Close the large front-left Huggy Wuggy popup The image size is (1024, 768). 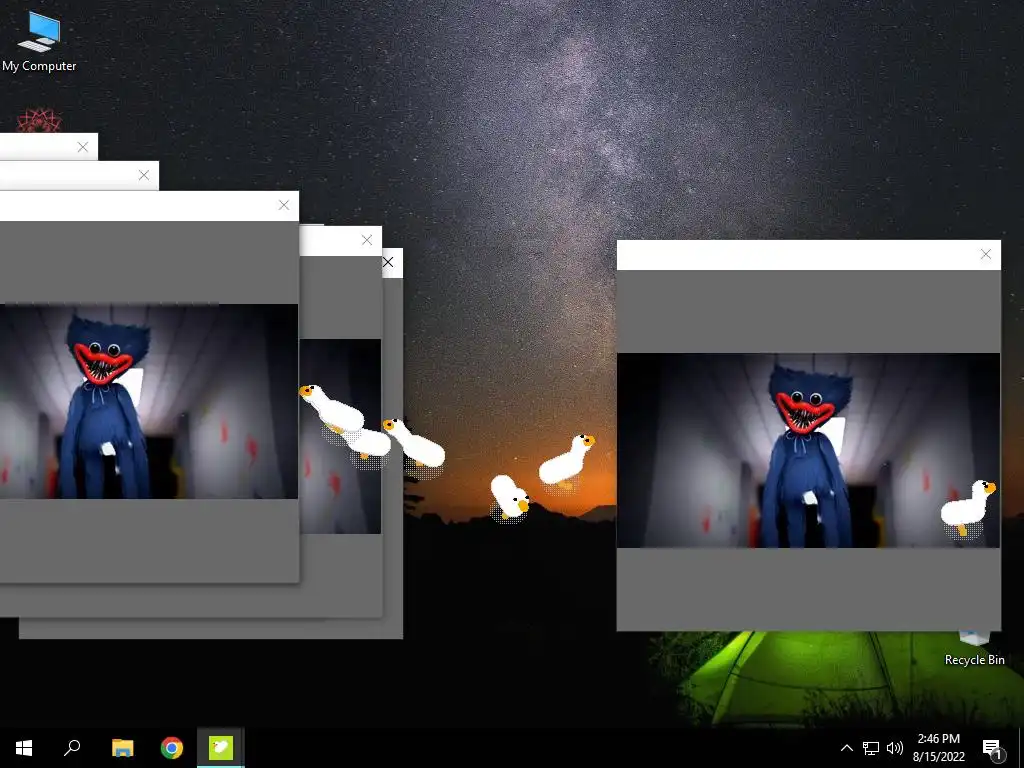pyautogui.click(x=283, y=205)
